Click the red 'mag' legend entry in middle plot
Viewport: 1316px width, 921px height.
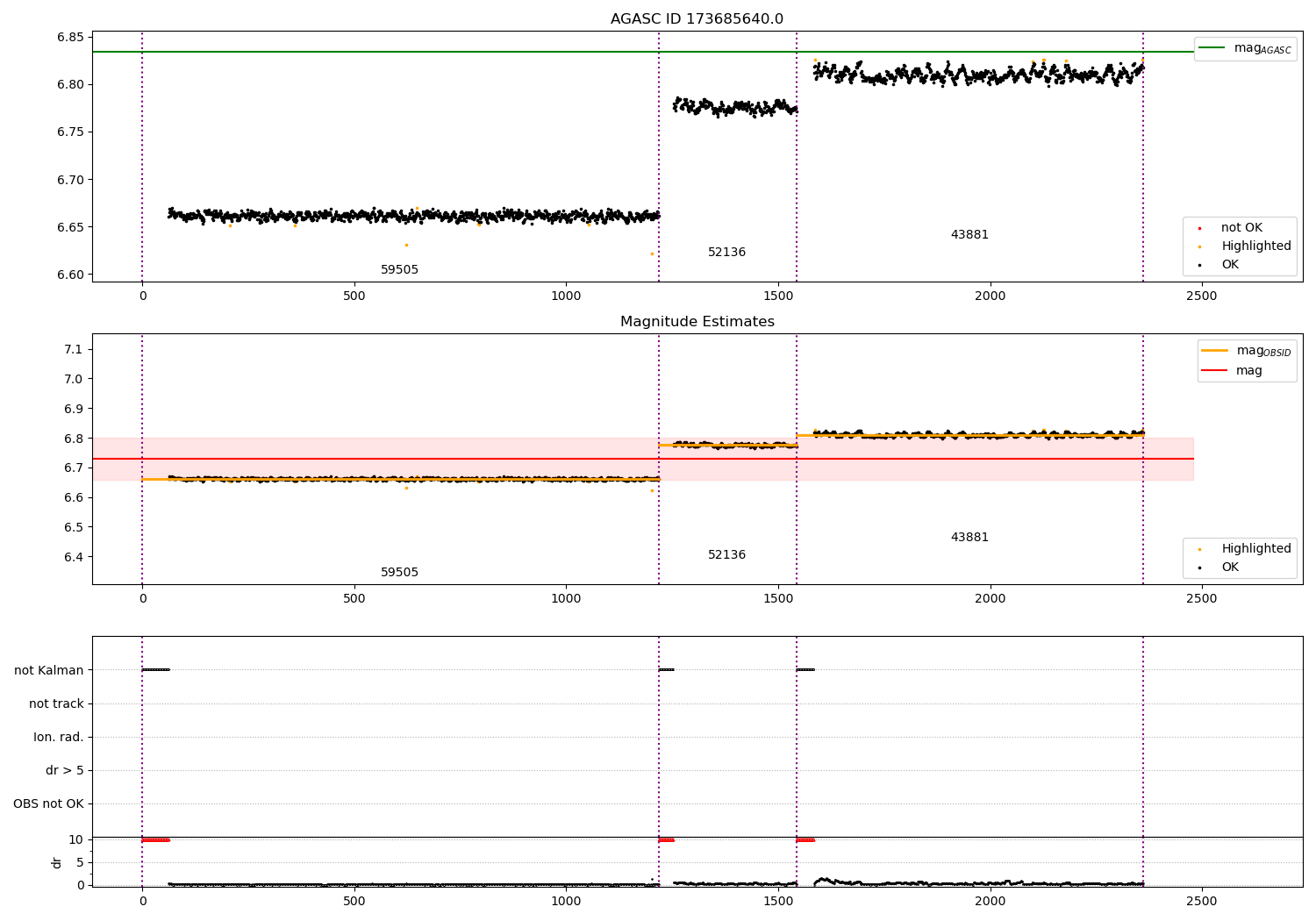[1232, 370]
